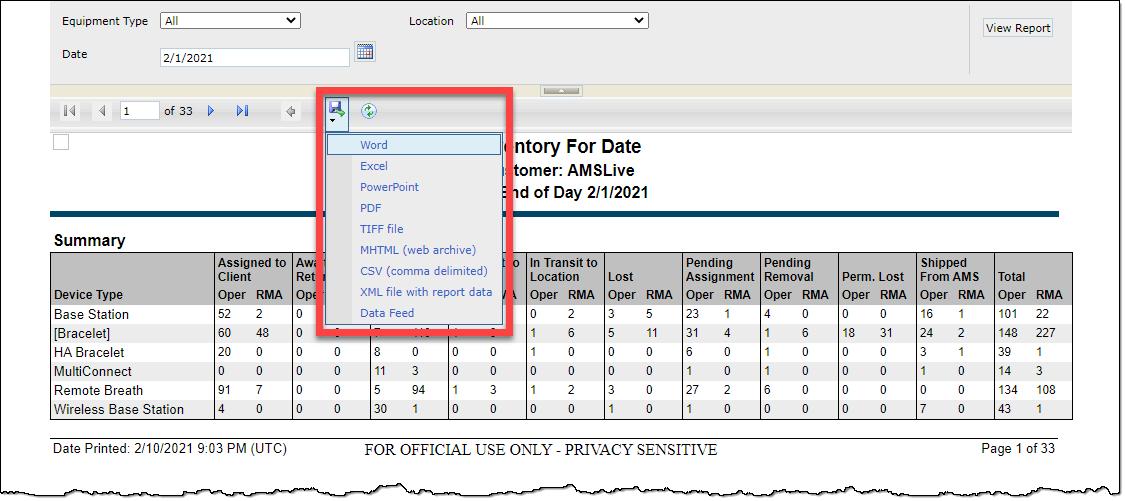Advance to next report page
1125x501 pixels.
point(211,111)
